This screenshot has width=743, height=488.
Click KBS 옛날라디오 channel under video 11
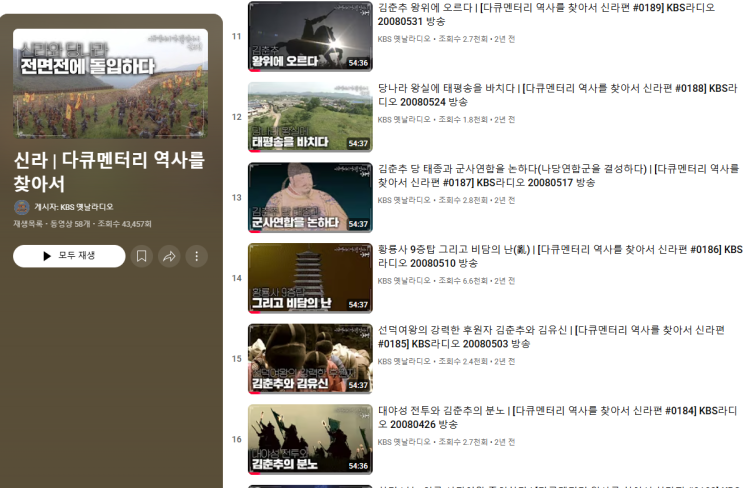coord(404,39)
